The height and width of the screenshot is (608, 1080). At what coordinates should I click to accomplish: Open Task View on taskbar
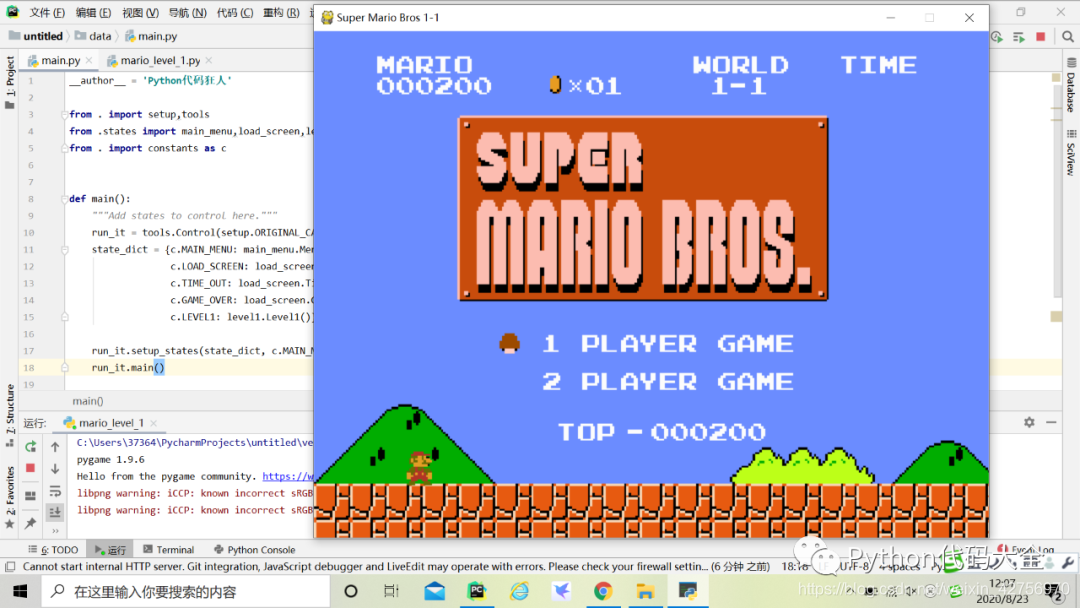tap(392, 591)
